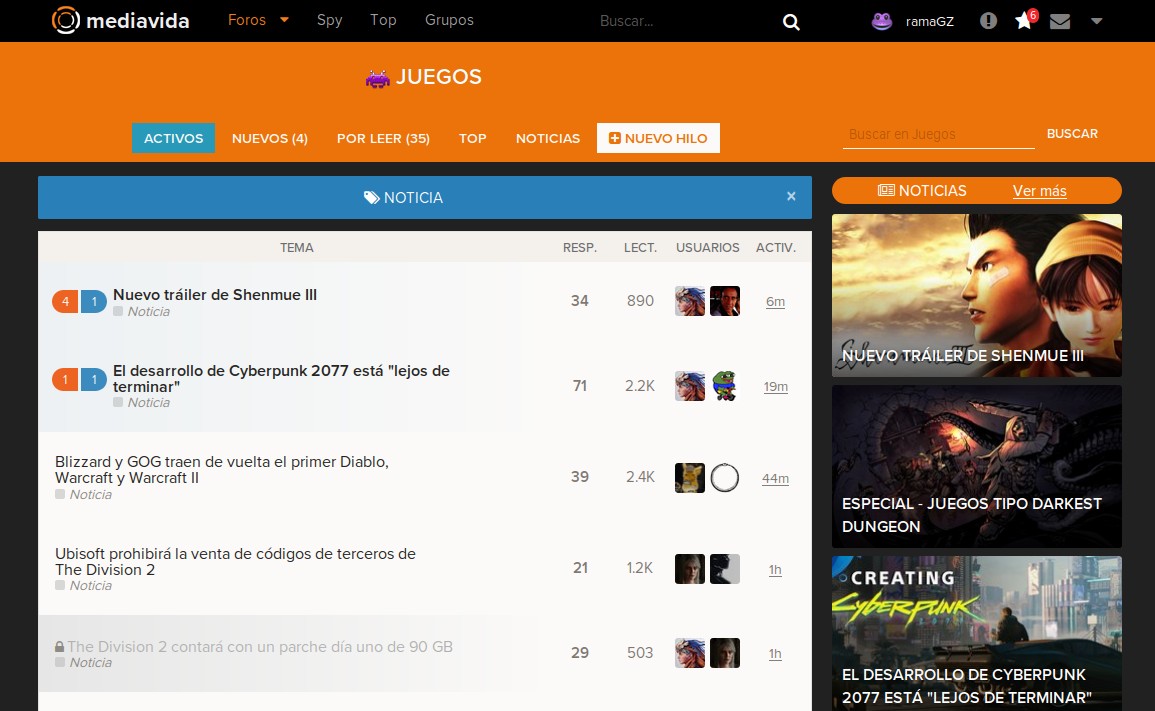Open first user avatar in Shenmue row

pyautogui.click(x=689, y=301)
